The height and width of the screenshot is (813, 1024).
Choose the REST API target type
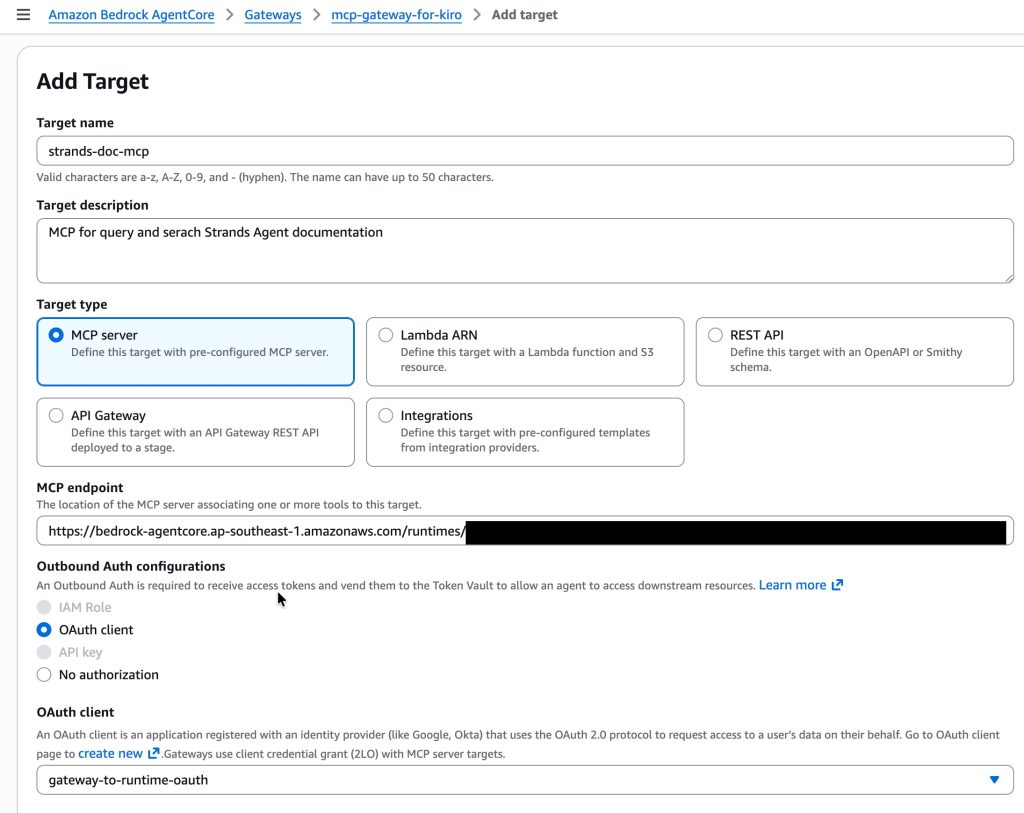pyautogui.click(x=715, y=336)
